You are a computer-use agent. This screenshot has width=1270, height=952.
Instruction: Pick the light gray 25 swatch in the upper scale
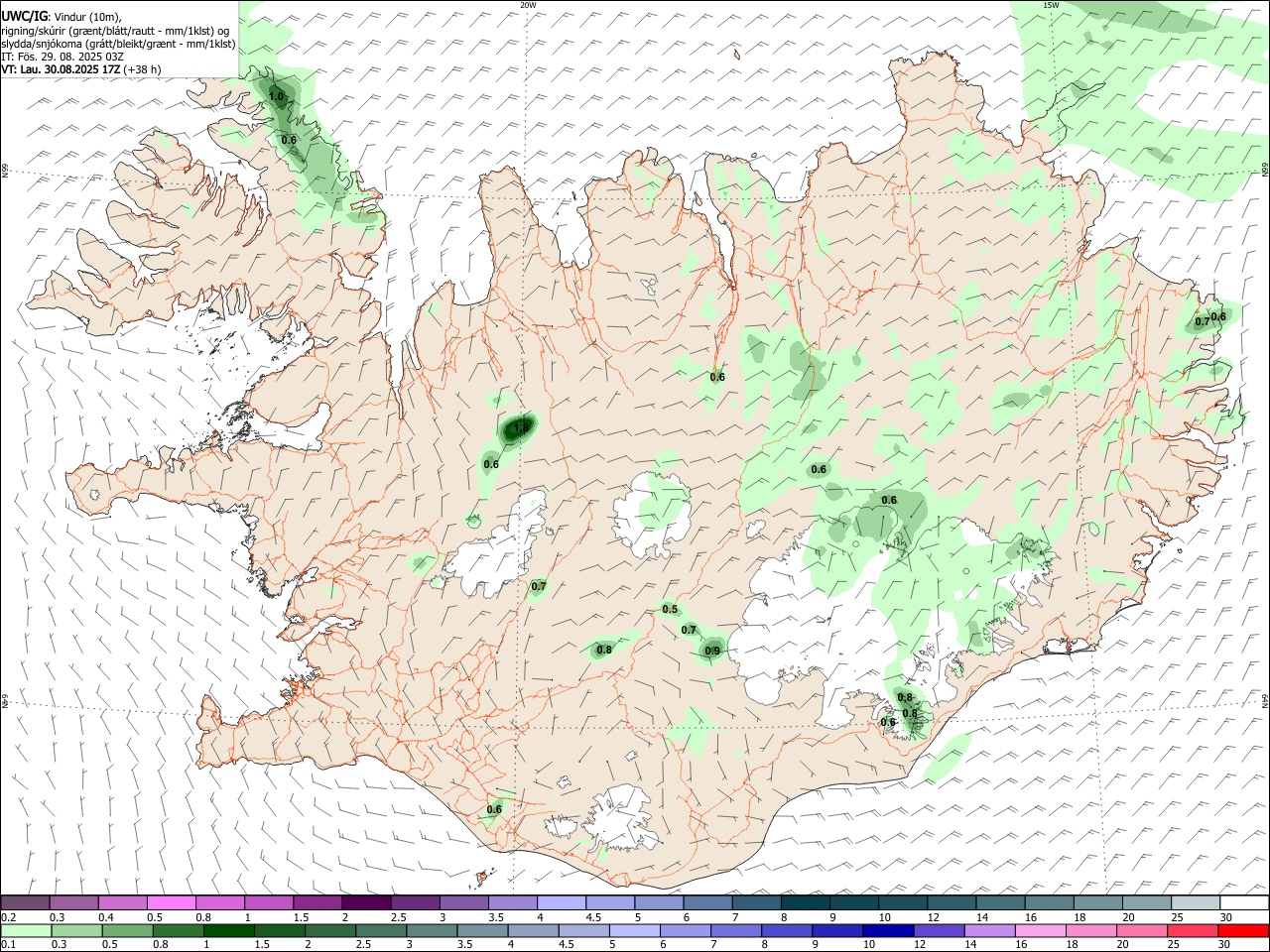[1195, 903]
